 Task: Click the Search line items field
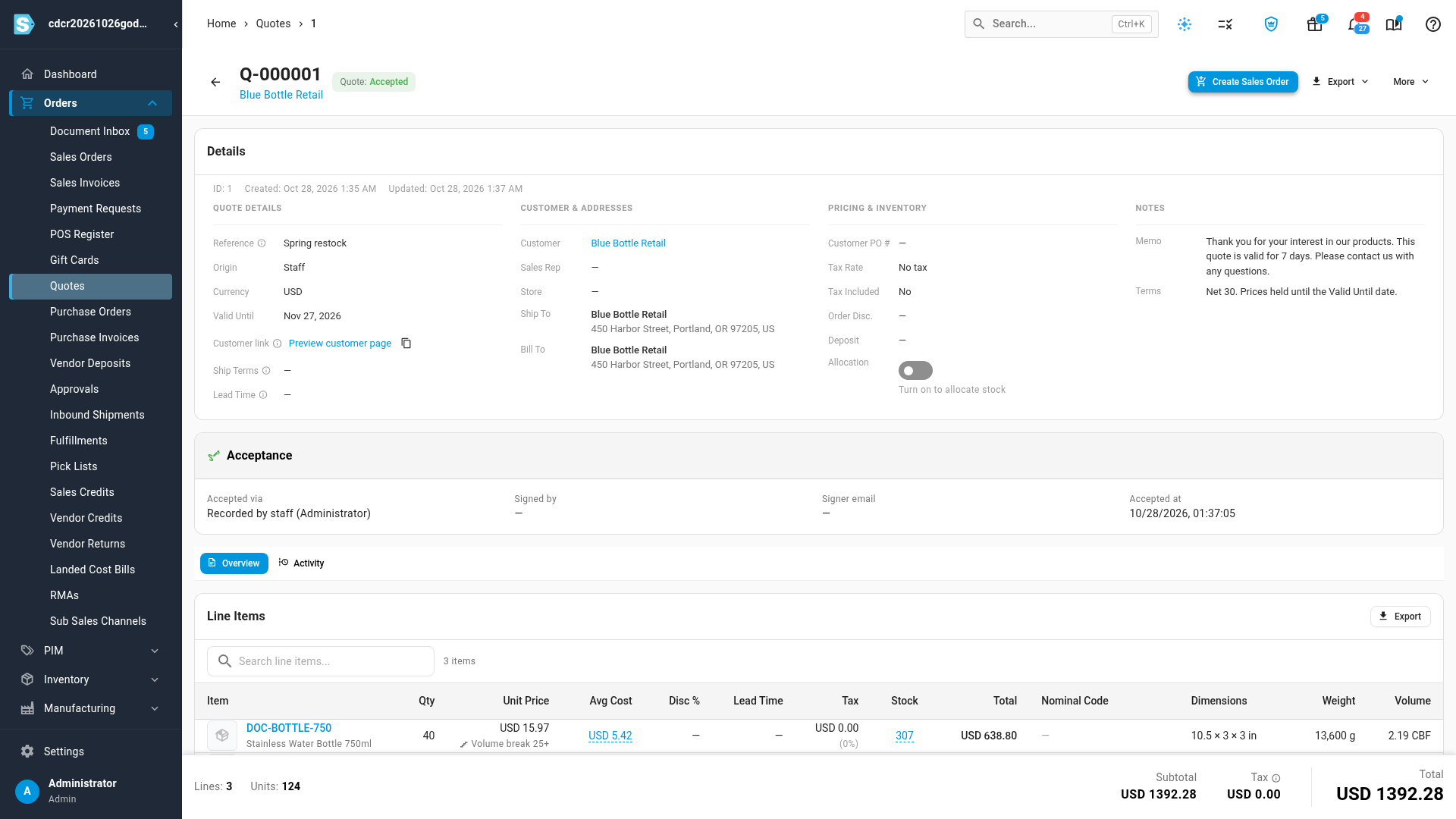pyautogui.click(x=321, y=661)
